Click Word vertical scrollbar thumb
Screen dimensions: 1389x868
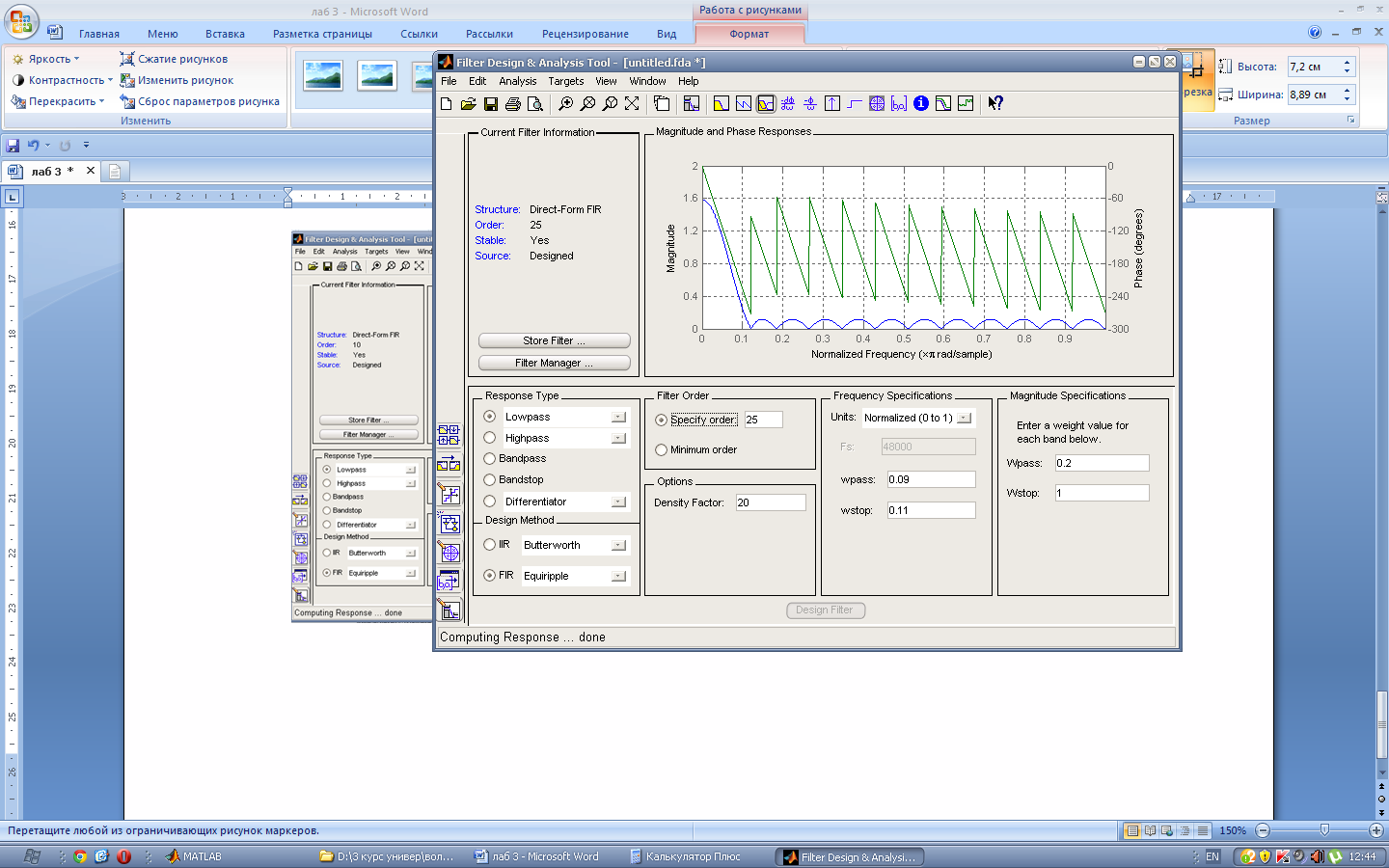click(1381, 725)
